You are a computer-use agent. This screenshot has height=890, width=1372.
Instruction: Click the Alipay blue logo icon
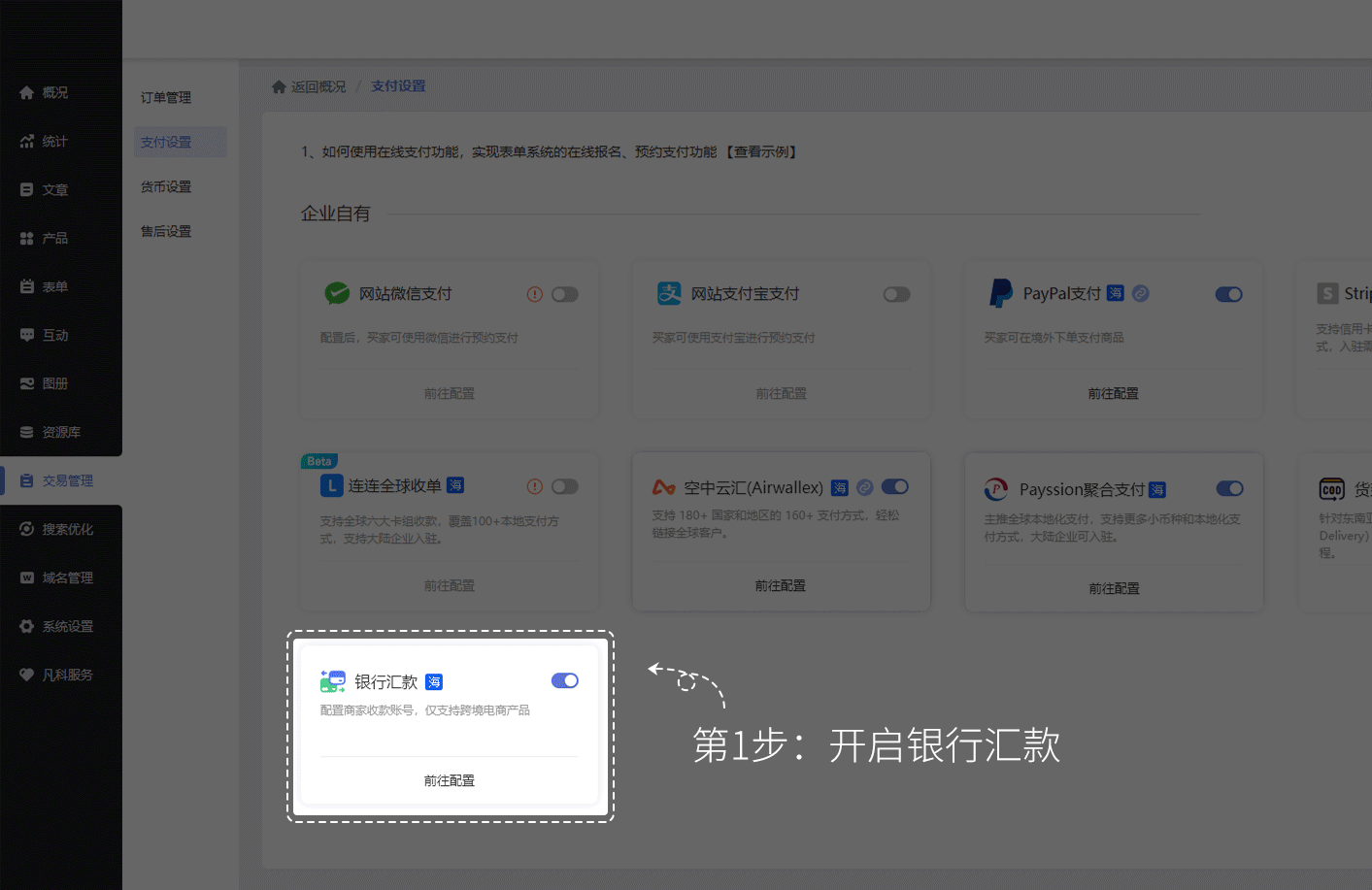tap(669, 293)
